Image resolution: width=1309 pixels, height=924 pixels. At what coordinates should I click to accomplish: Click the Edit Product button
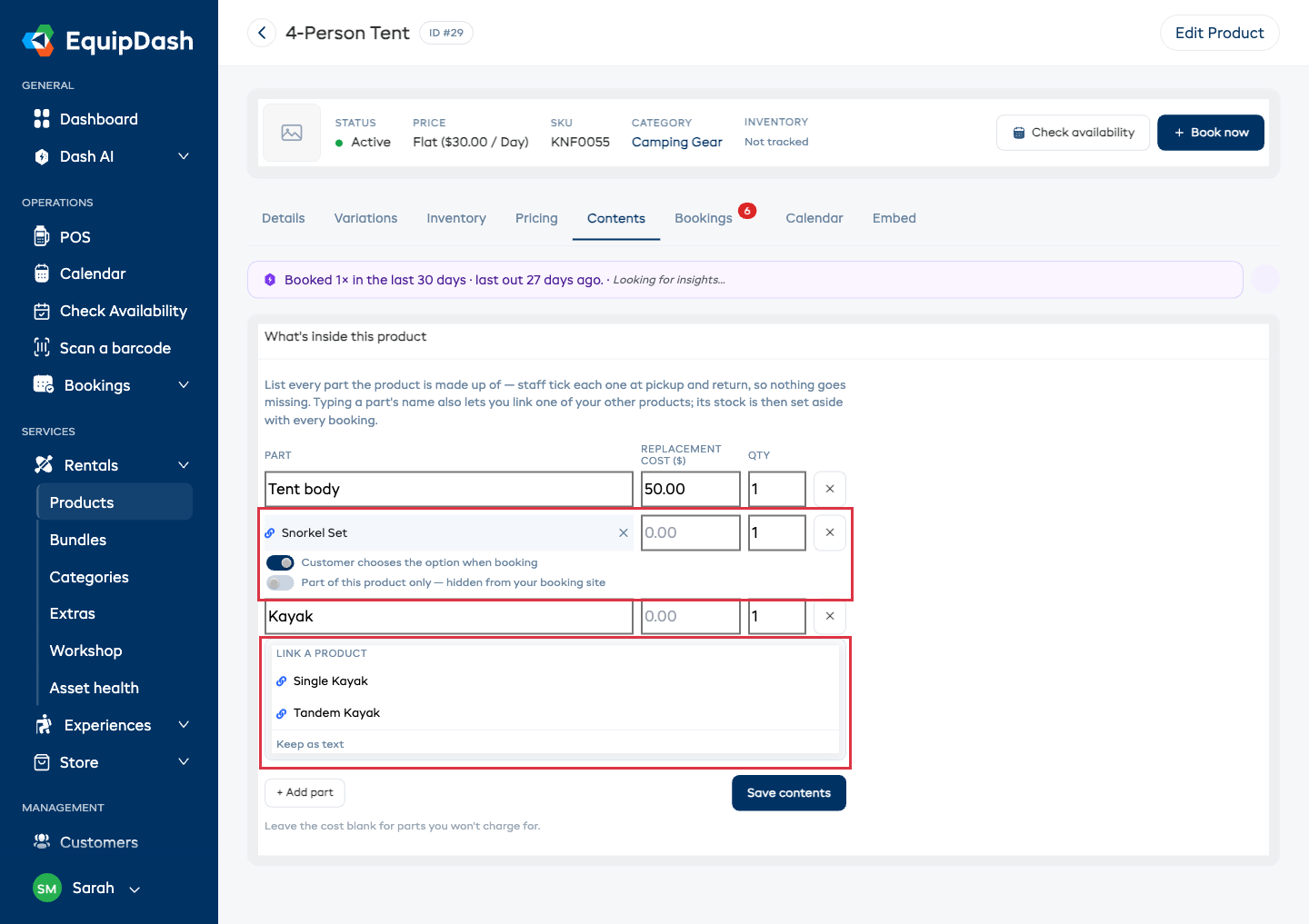point(1220,33)
